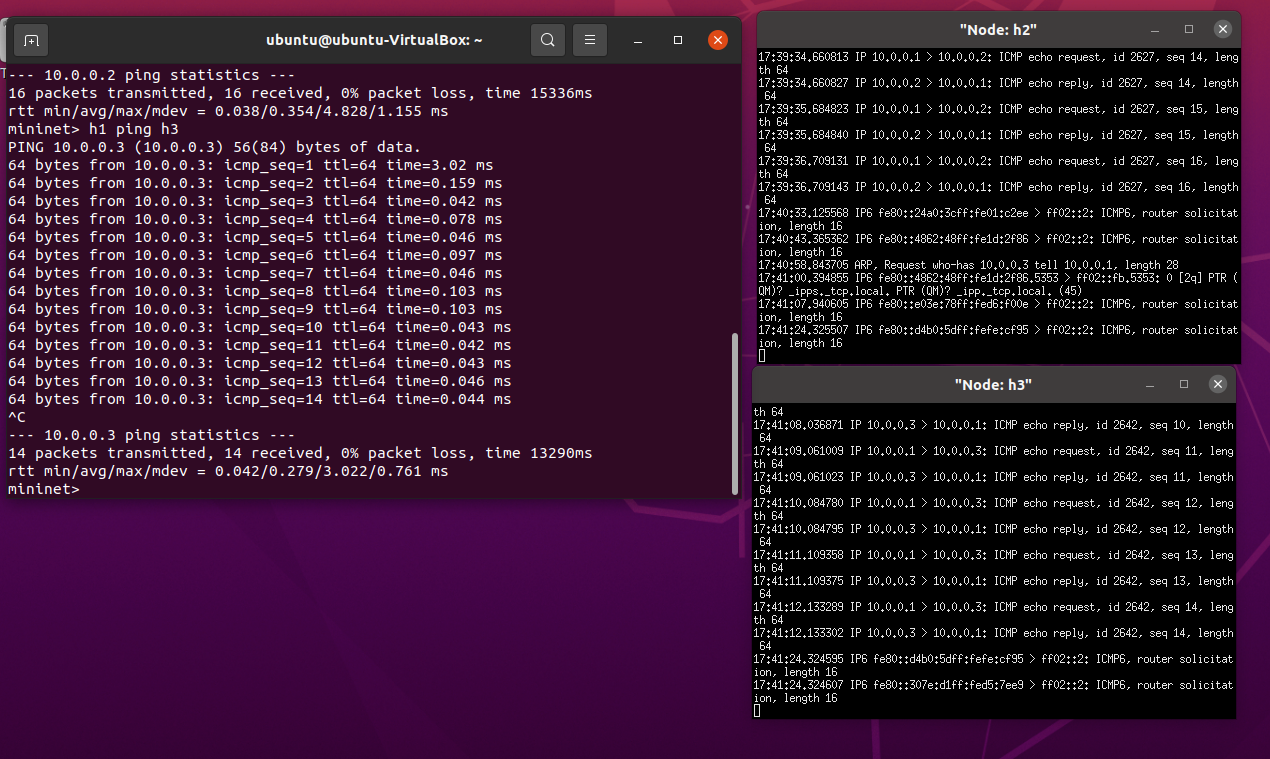1270x759 pixels.
Task: Maximize the Node: h3 window
Action: 1184,384
